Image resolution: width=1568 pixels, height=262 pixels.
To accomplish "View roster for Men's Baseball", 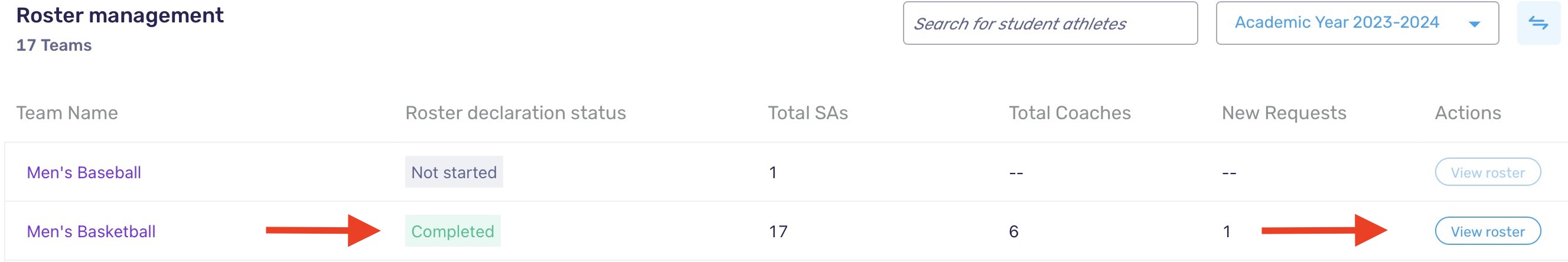I will click(x=1487, y=173).
